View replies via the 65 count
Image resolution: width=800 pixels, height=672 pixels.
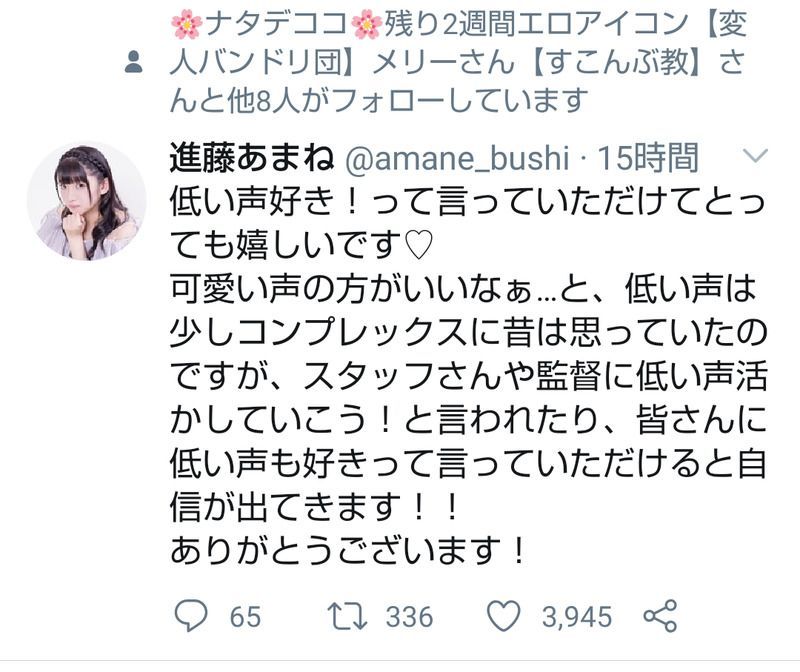tap(245, 616)
